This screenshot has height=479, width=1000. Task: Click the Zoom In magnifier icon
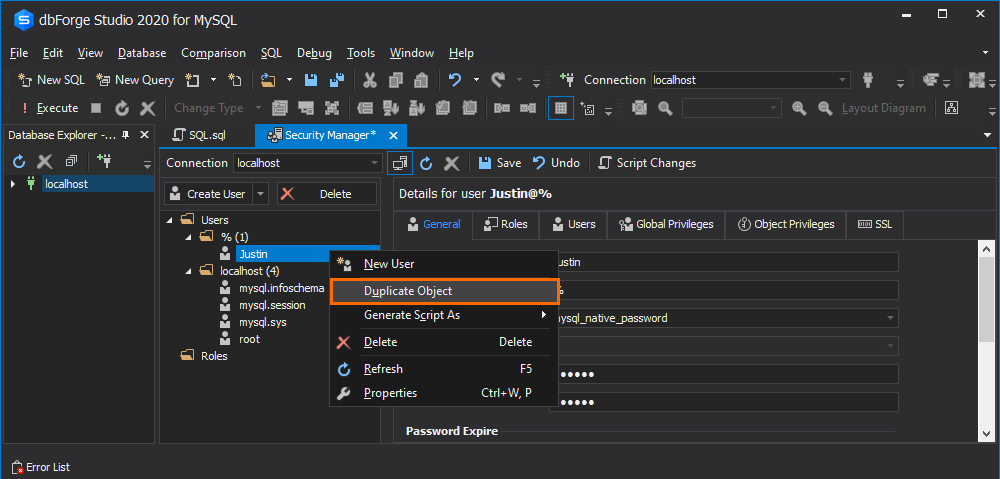pos(799,108)
